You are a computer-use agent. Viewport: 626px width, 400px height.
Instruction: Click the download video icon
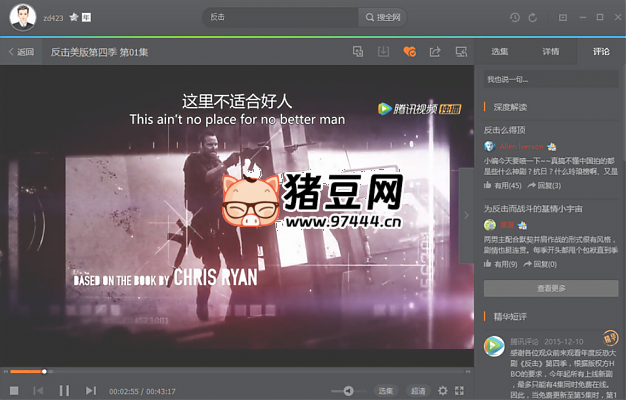[x=383, y=51]
